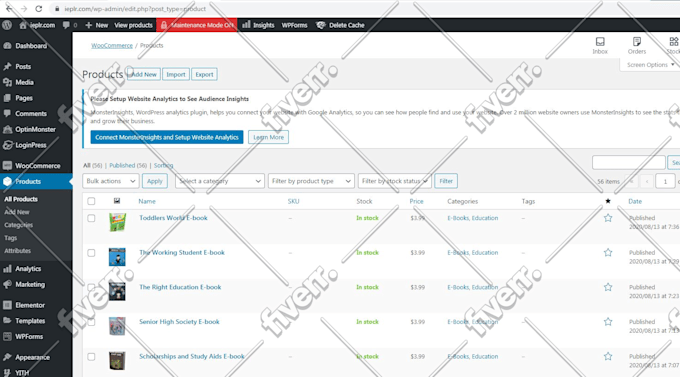Click the New plus item in admin bar
The width and height of the screenshot is (680, 377).
pos(97,25)
